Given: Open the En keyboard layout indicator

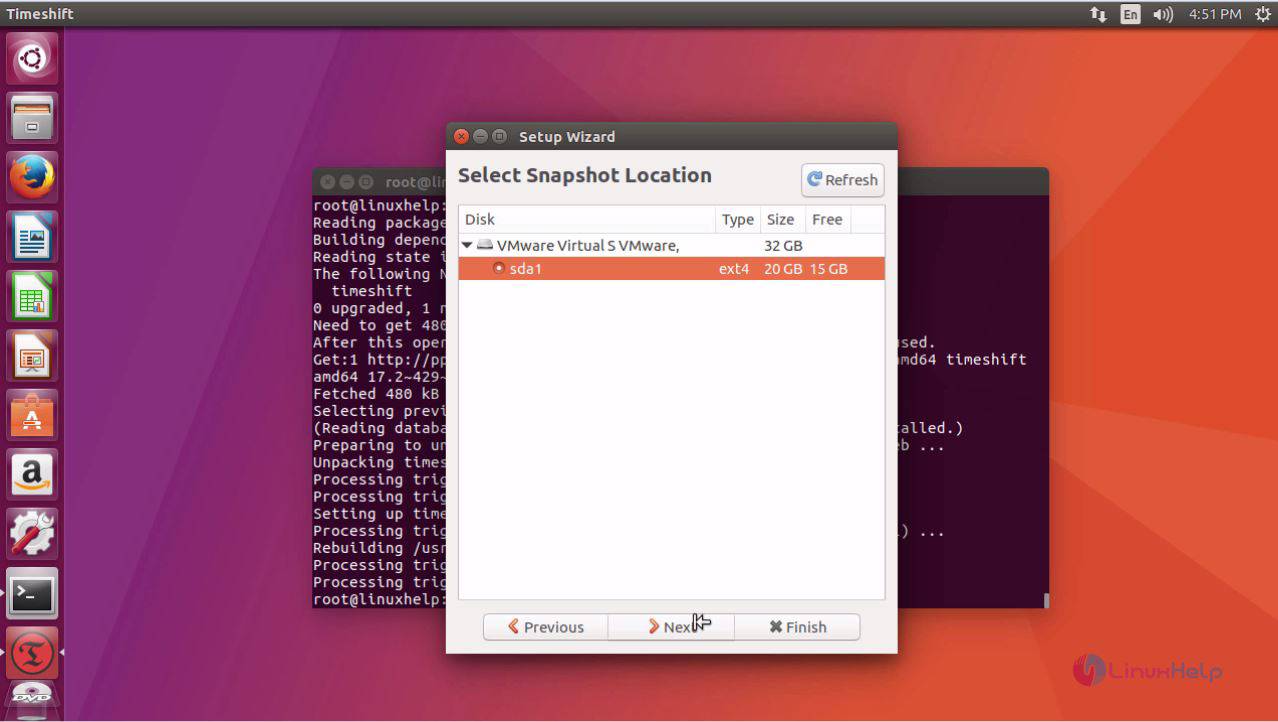Looking at the screenshot, I should point(1130,14).
